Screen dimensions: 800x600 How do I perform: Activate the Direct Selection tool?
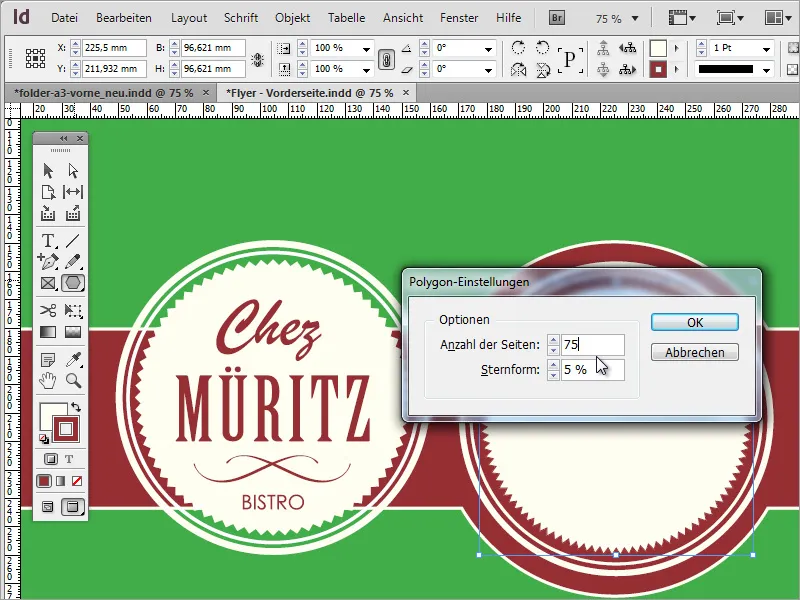(x=72, y=171)
